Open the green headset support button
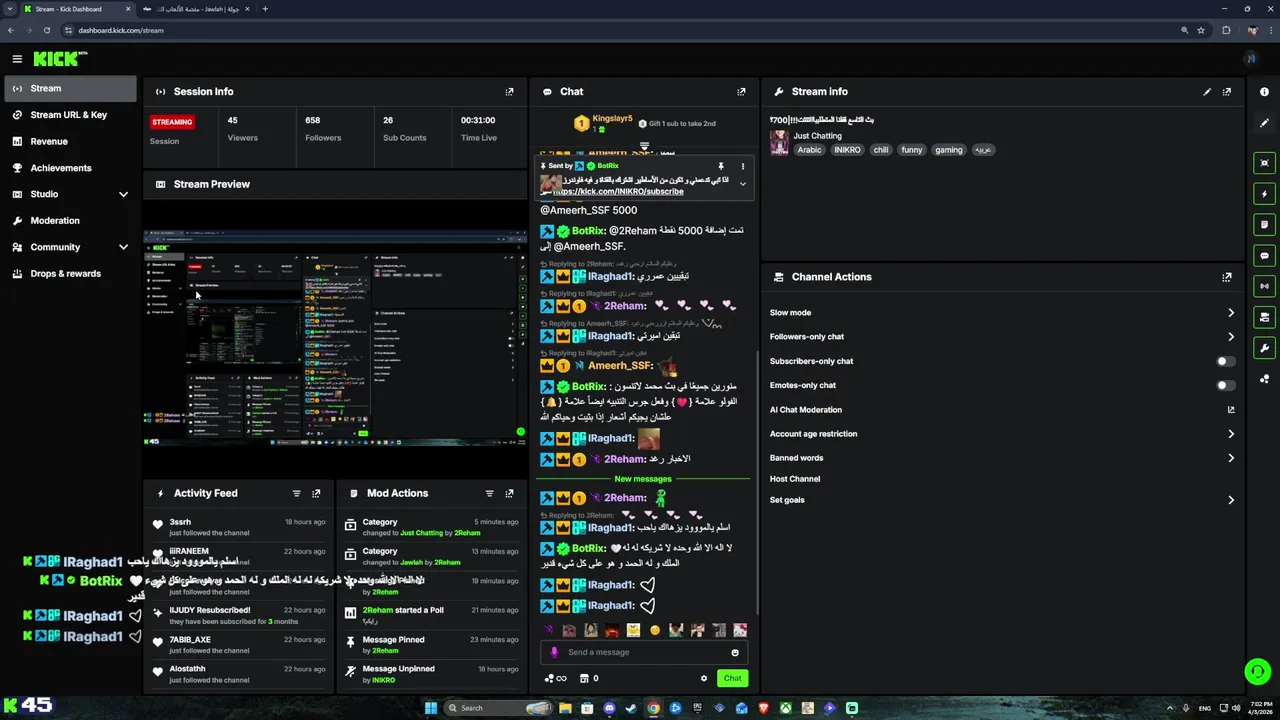Screen dimensions: 1280x720 (x=1257, y=672)
